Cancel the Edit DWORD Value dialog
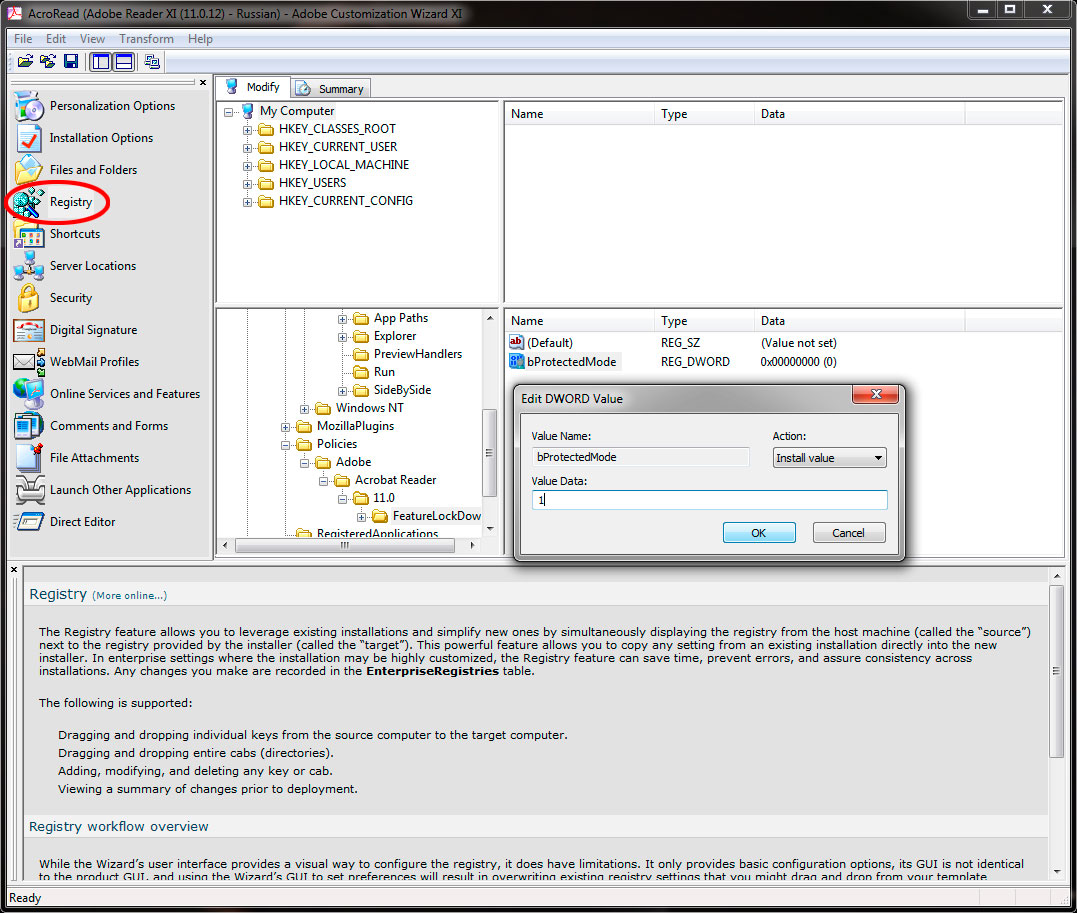Viewport: 1077px width, 913px height. [x=848, y=532]
